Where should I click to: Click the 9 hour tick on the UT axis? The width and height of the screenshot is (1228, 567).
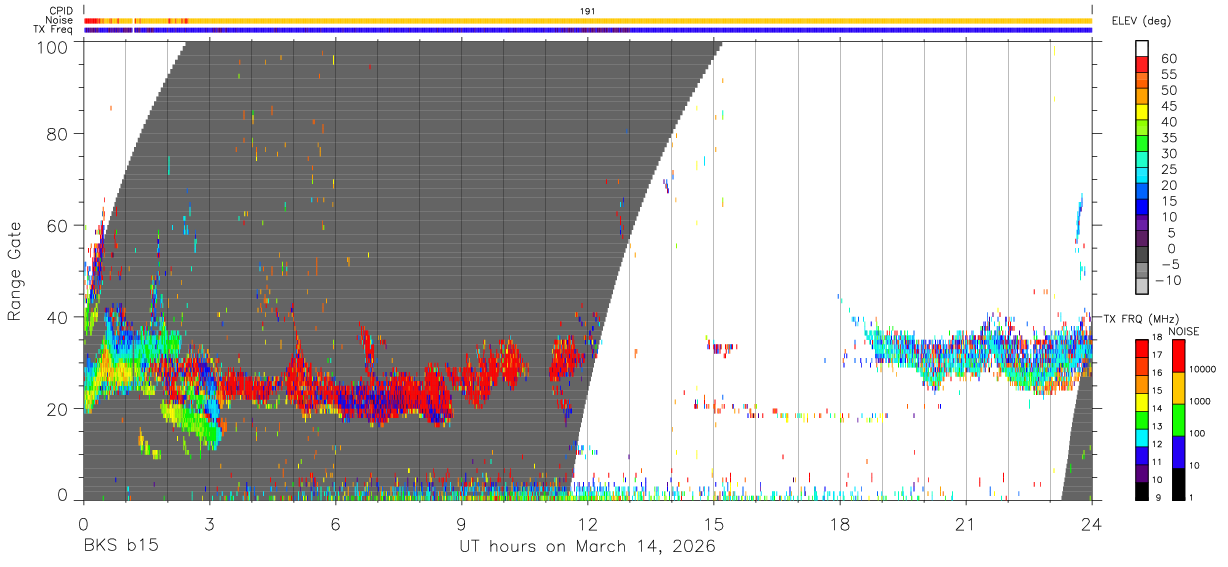pyautogui.click(x=461, y=524)
